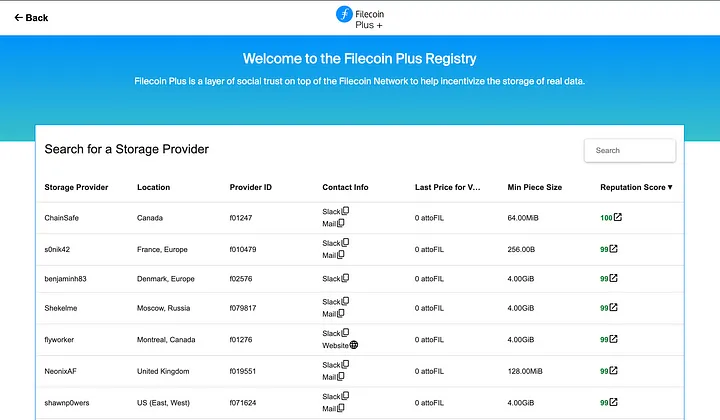Open benjaminh83 reputation score link icon

click(613, 278)
